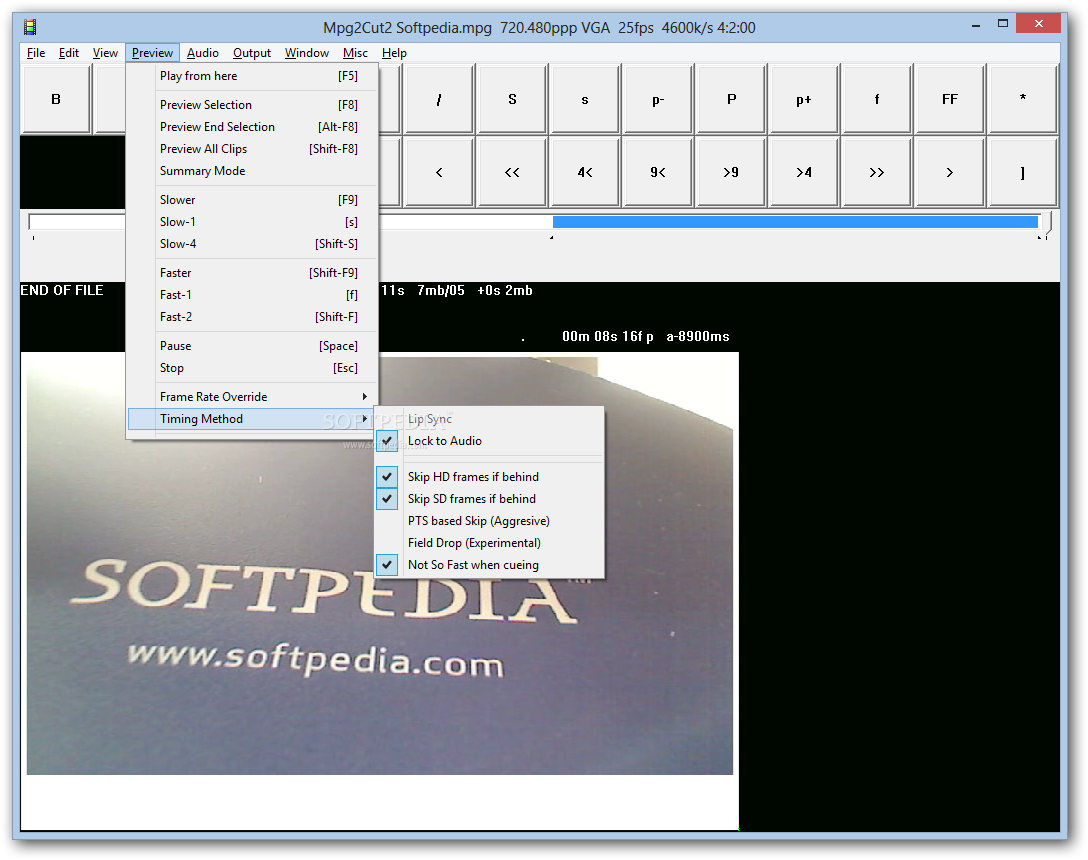Click the lowercase s slow button

[x=585, y=99]
